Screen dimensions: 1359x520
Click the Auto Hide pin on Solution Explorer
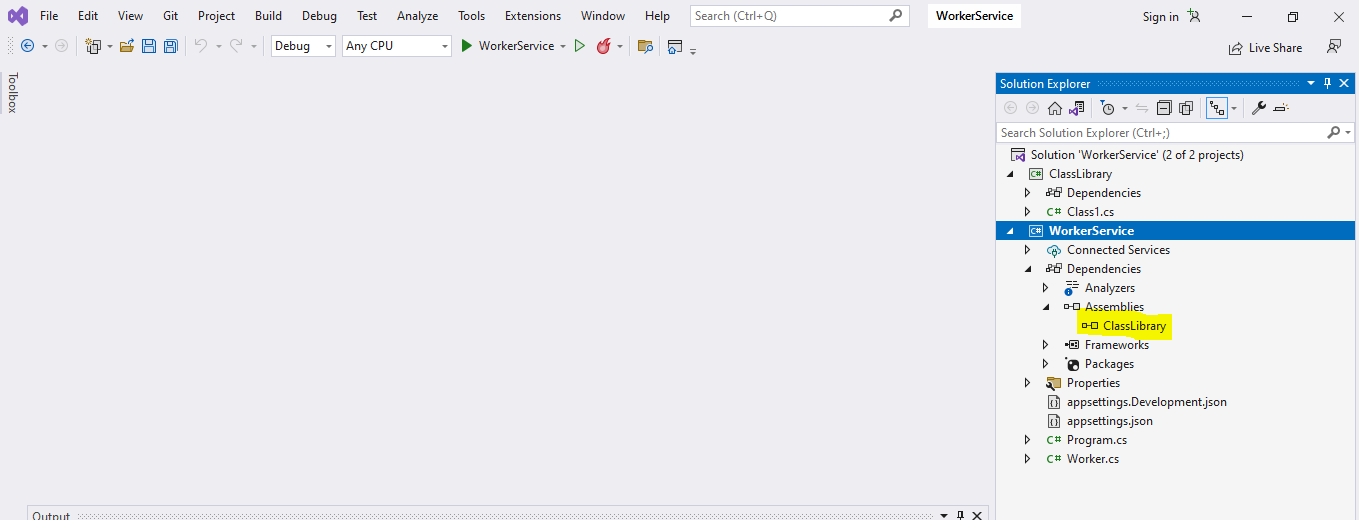[x=1328, y=84]
